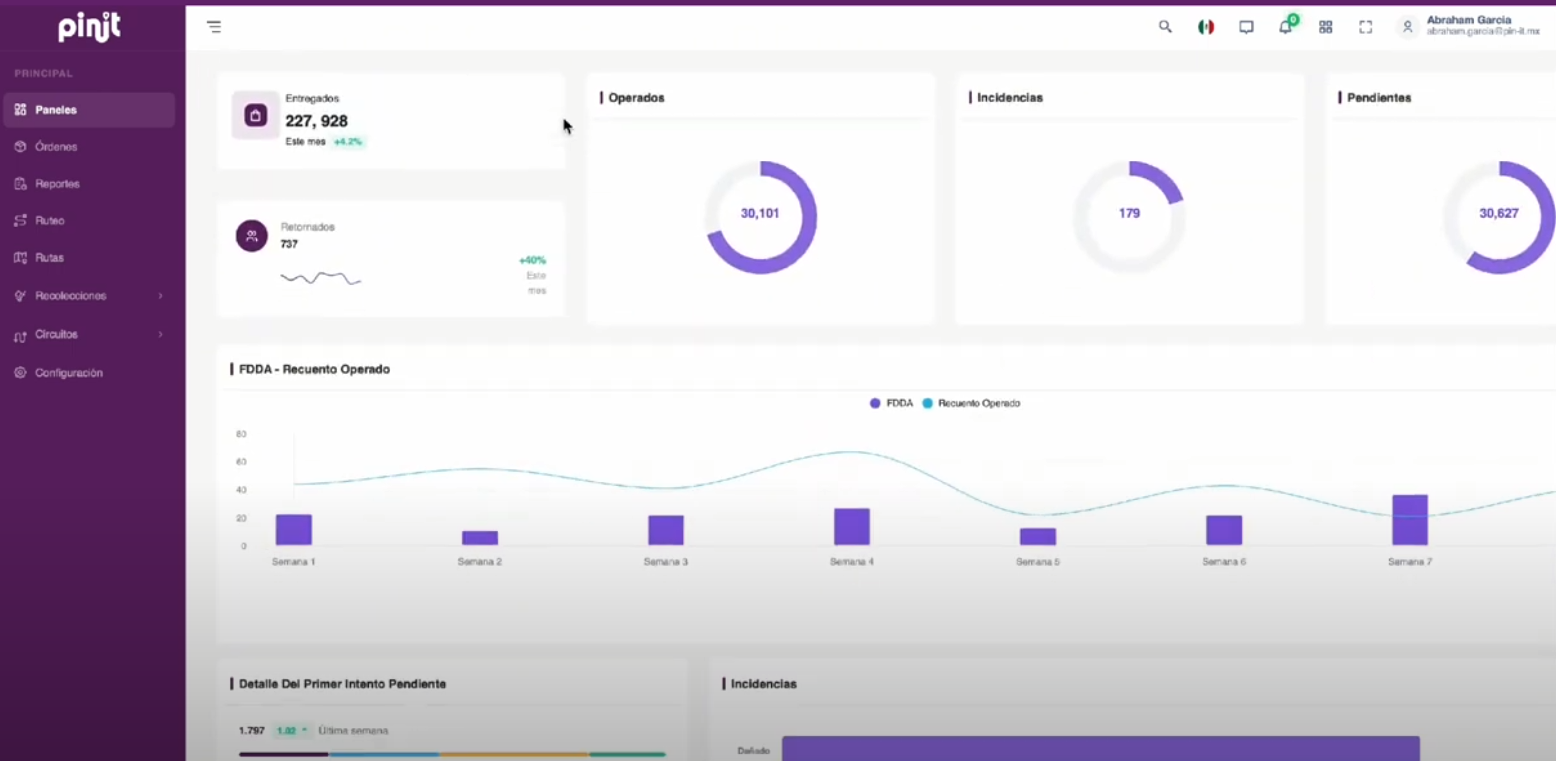Screen dimensions: 1556x761
Task: Expand the Recolecciones sidebar submenu
Action: (x=89, y=296)
